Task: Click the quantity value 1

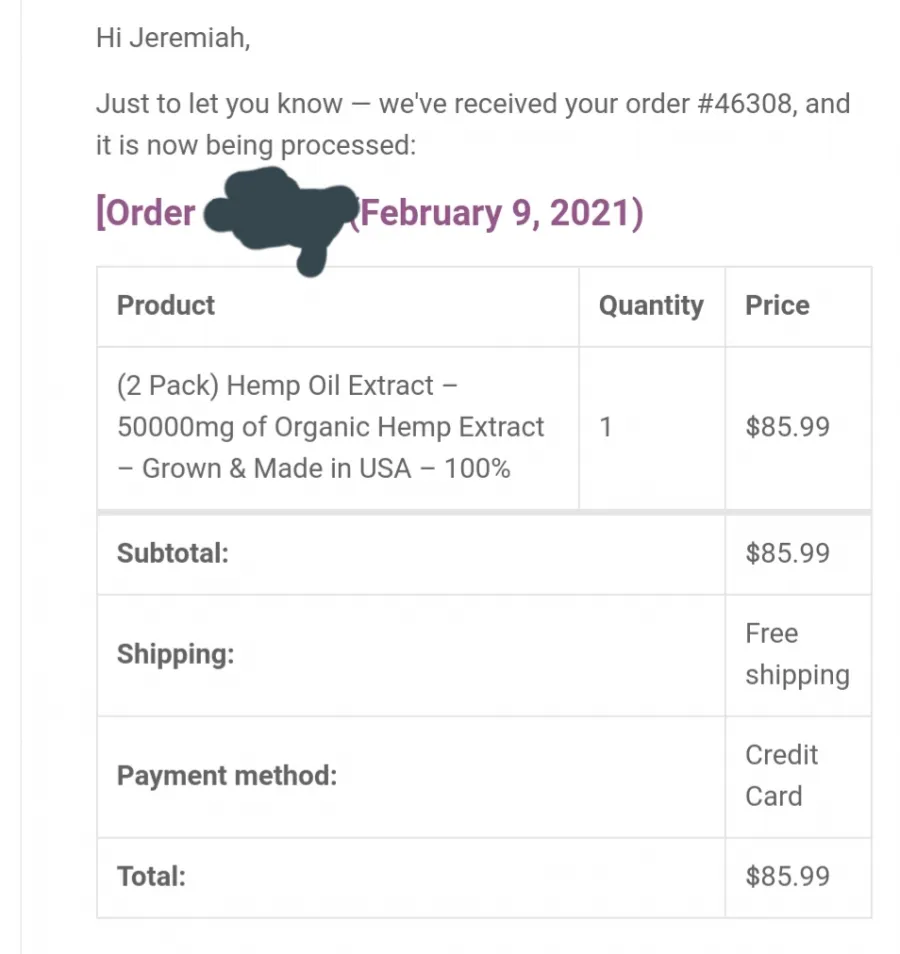Action: 605,427
